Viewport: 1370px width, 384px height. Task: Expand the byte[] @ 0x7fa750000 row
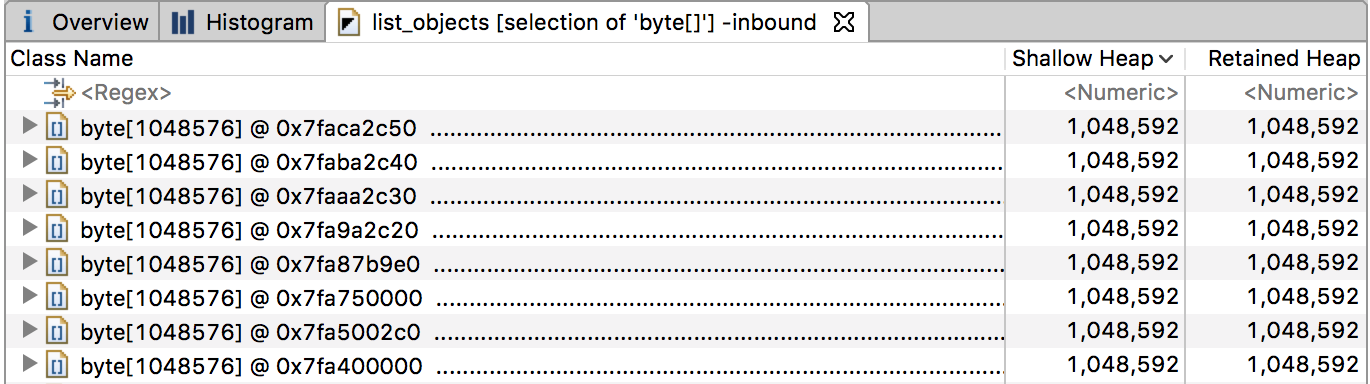pos(30,296)
